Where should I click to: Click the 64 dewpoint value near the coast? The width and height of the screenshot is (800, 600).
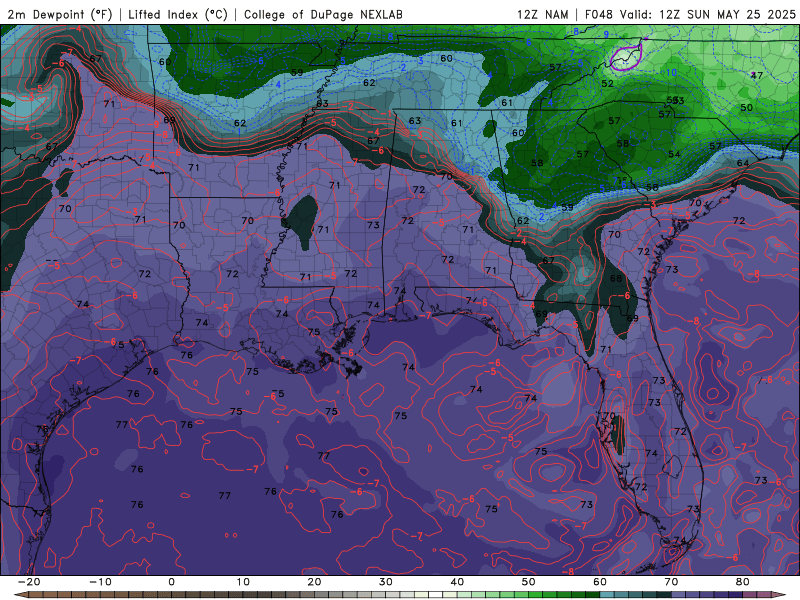coord(743,163)
